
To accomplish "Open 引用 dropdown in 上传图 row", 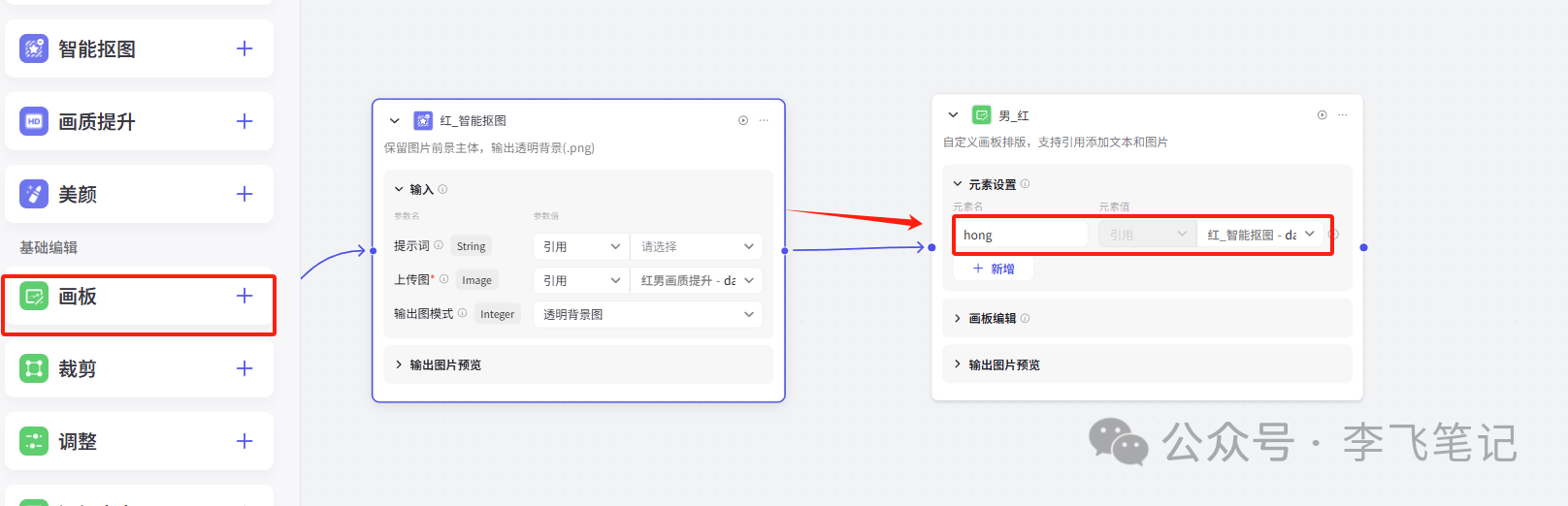I will click(x=581, y=280).
